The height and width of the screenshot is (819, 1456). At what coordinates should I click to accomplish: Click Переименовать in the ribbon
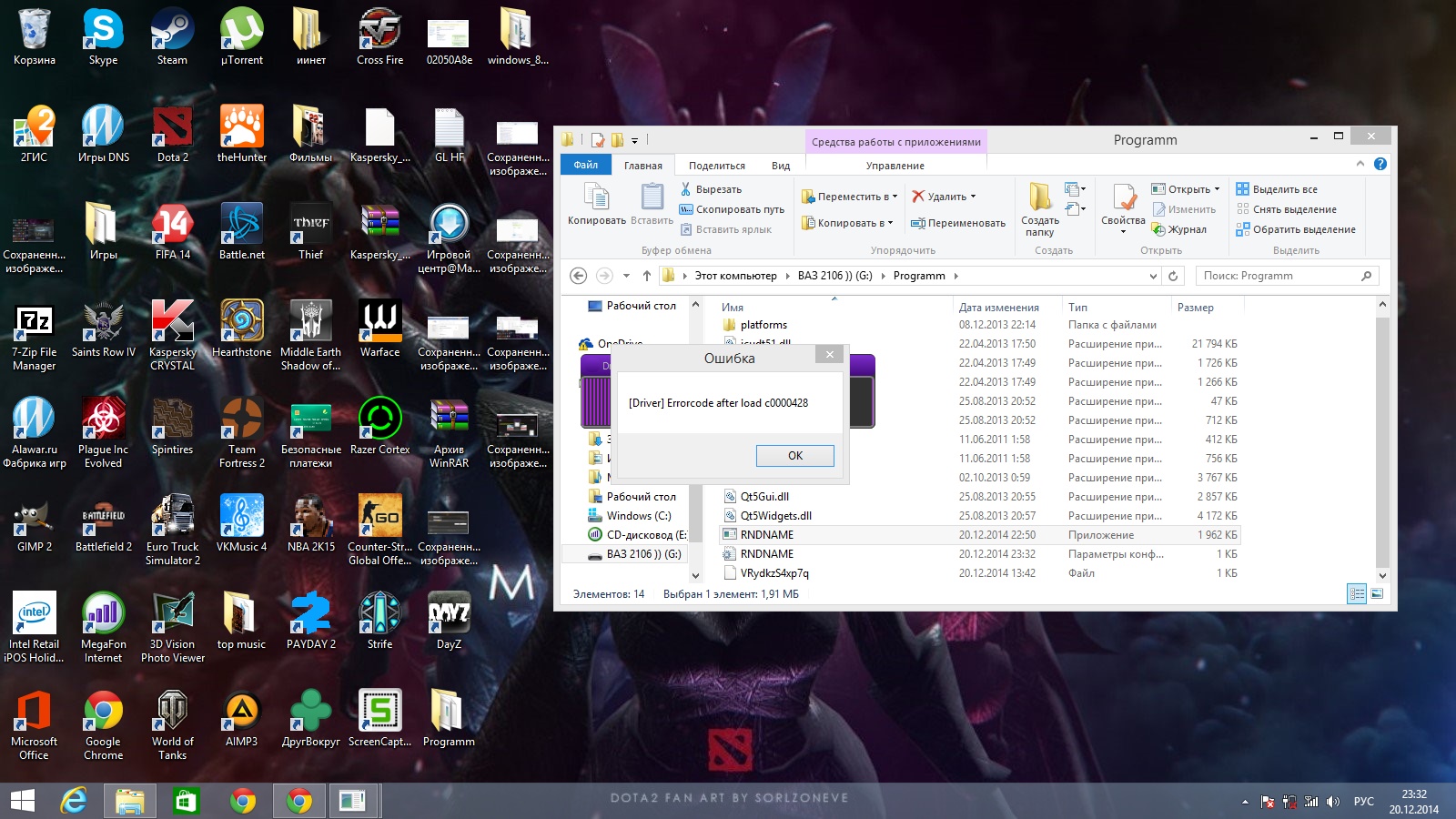tap(957, 223)
